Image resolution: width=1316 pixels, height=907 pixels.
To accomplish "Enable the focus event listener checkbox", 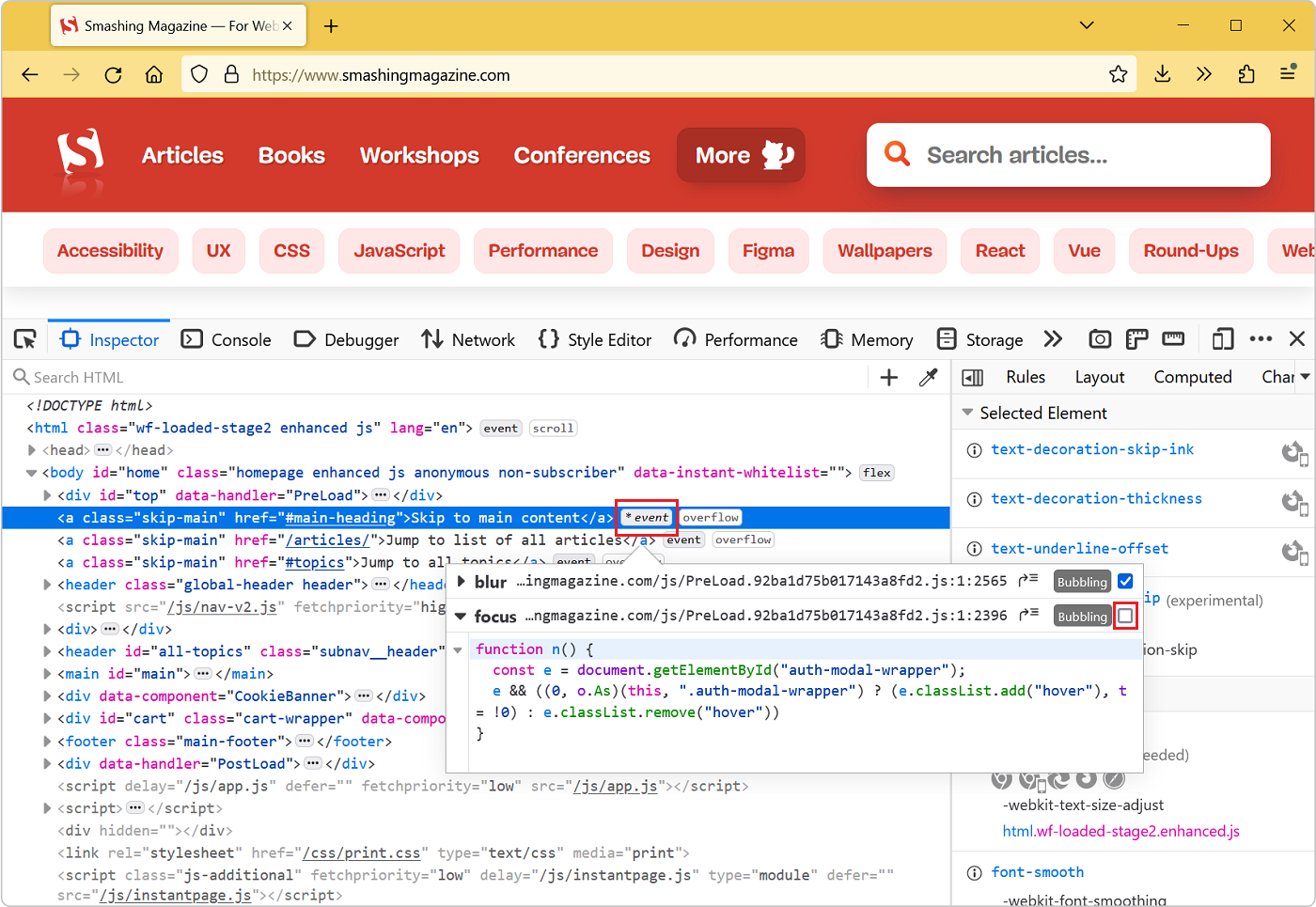I will click(x=1126, y=616).
